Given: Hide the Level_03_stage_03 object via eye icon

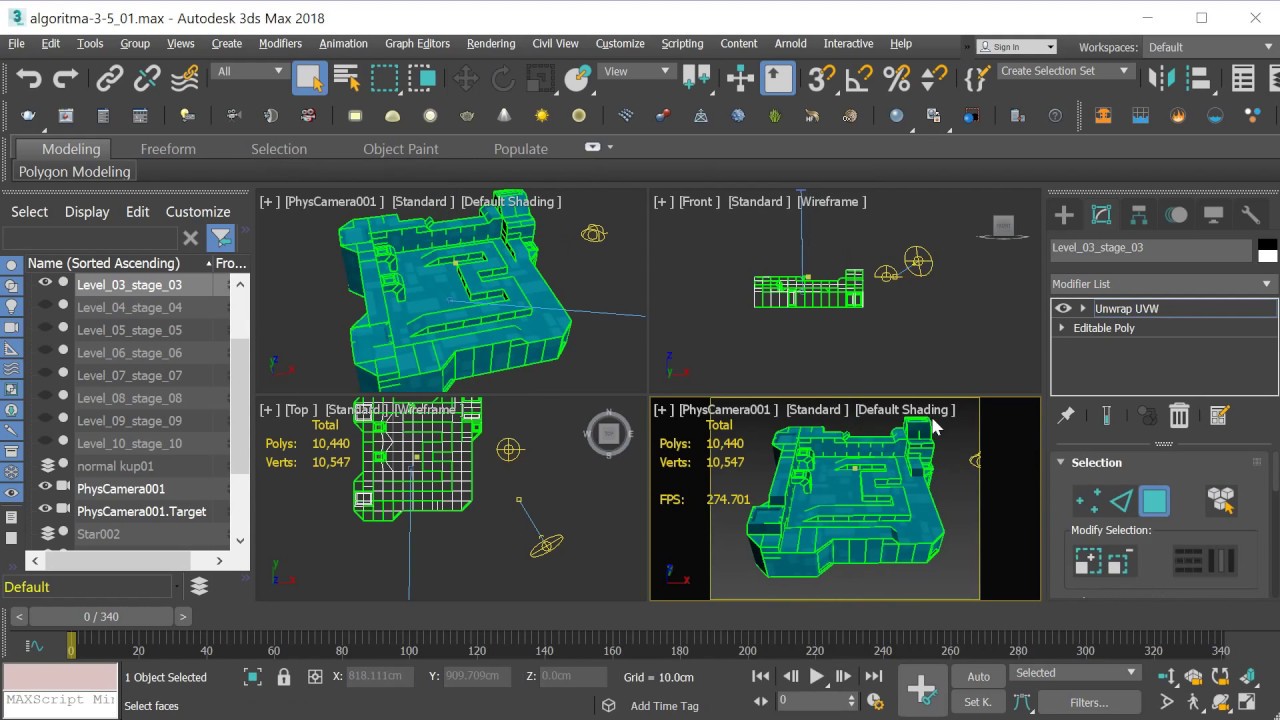Looking at the screenshot, I should click(45, 284).
